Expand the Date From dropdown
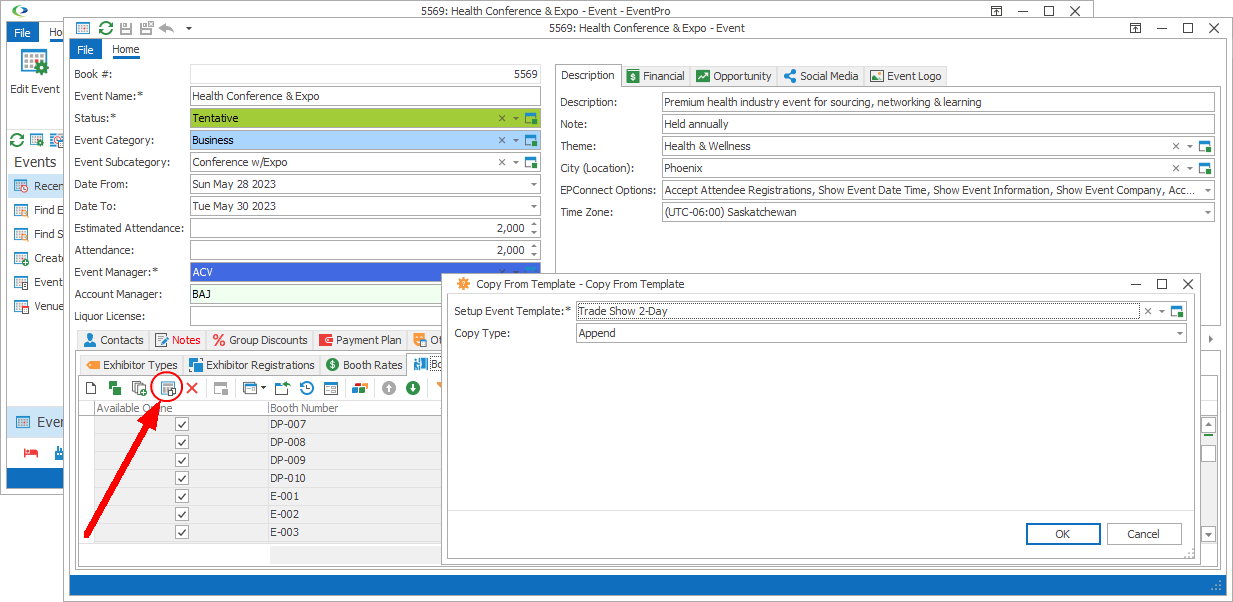 pyautogui.click(x=533, y=184)
